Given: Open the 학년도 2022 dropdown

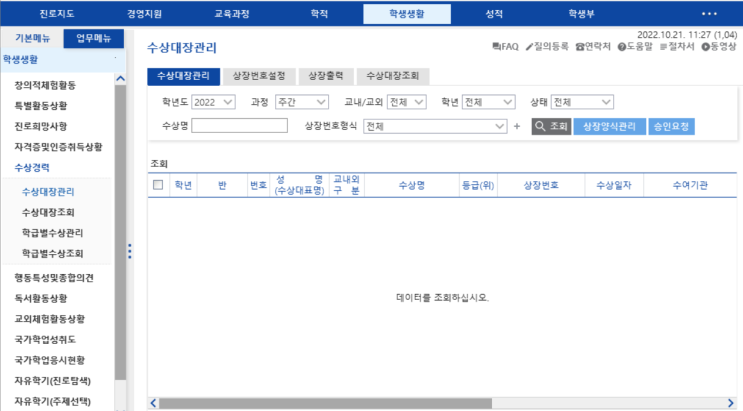Looking at the screenshot, I should coord(213,102).
